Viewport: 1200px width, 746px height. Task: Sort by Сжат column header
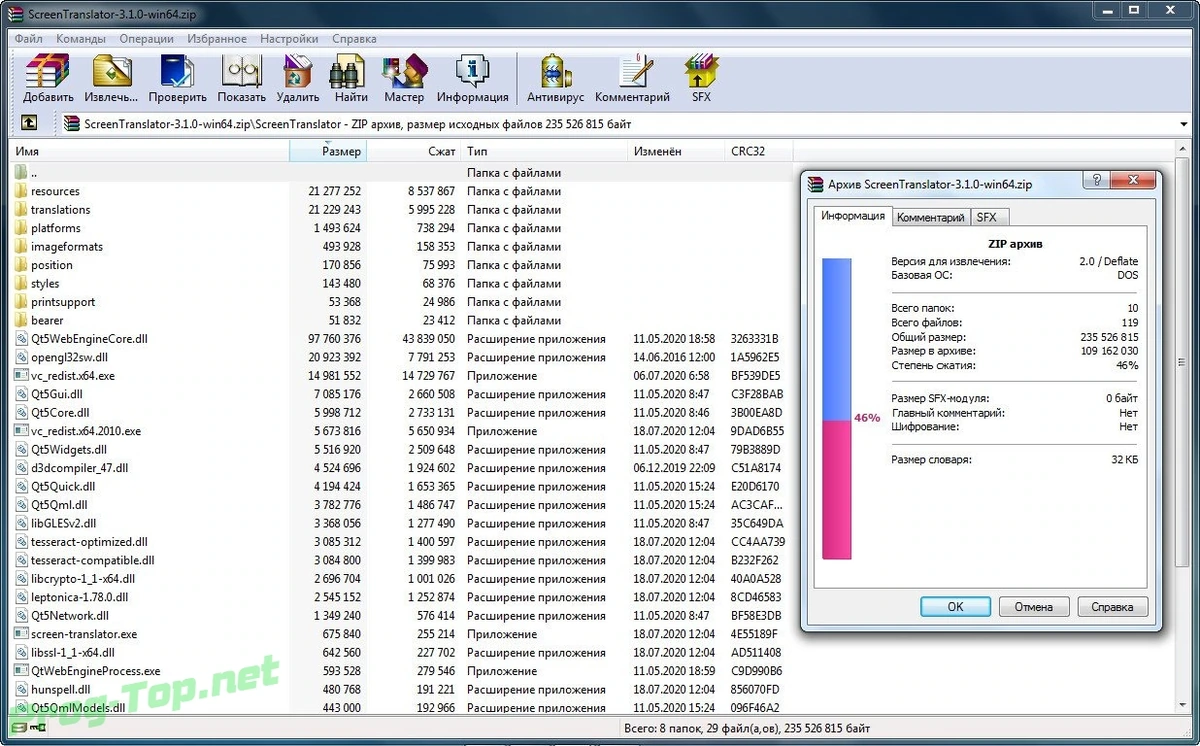click(414, 151)
